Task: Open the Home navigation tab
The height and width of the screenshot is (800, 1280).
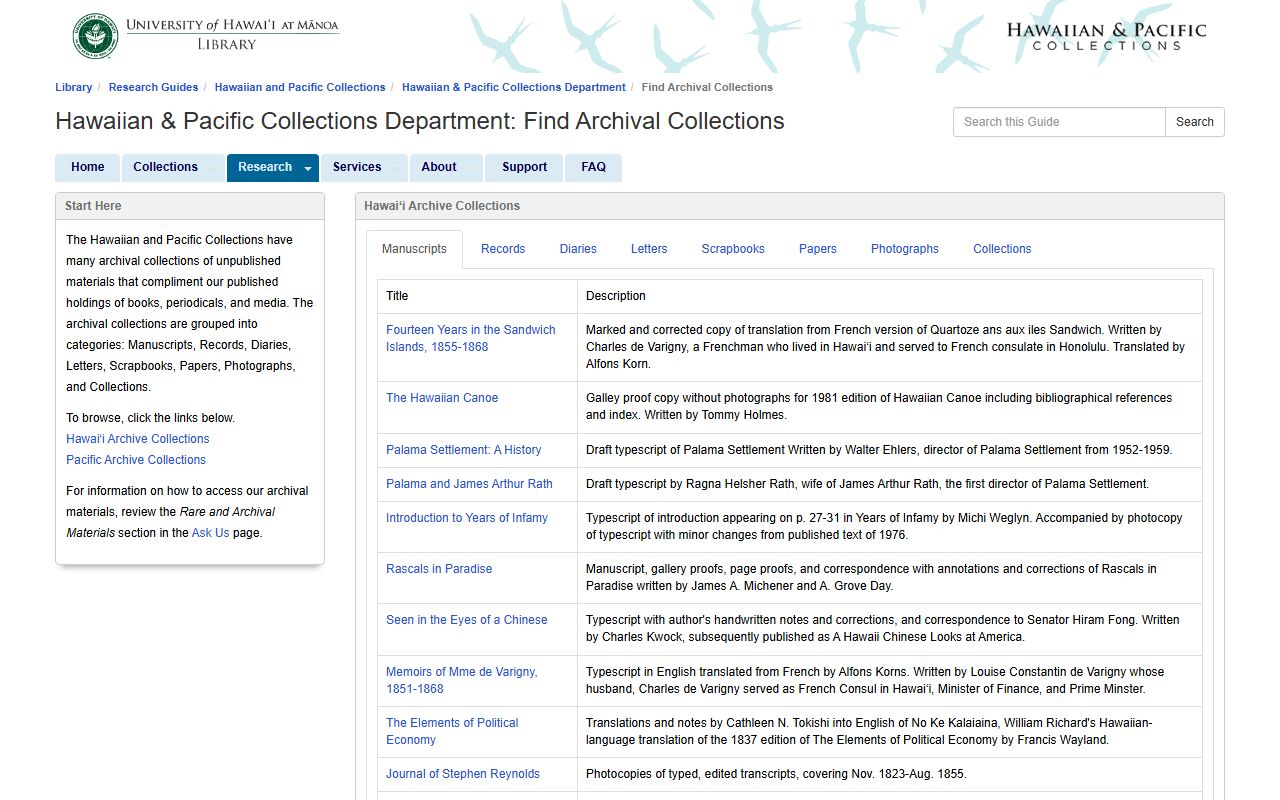Action: click(x=88, y=168)
